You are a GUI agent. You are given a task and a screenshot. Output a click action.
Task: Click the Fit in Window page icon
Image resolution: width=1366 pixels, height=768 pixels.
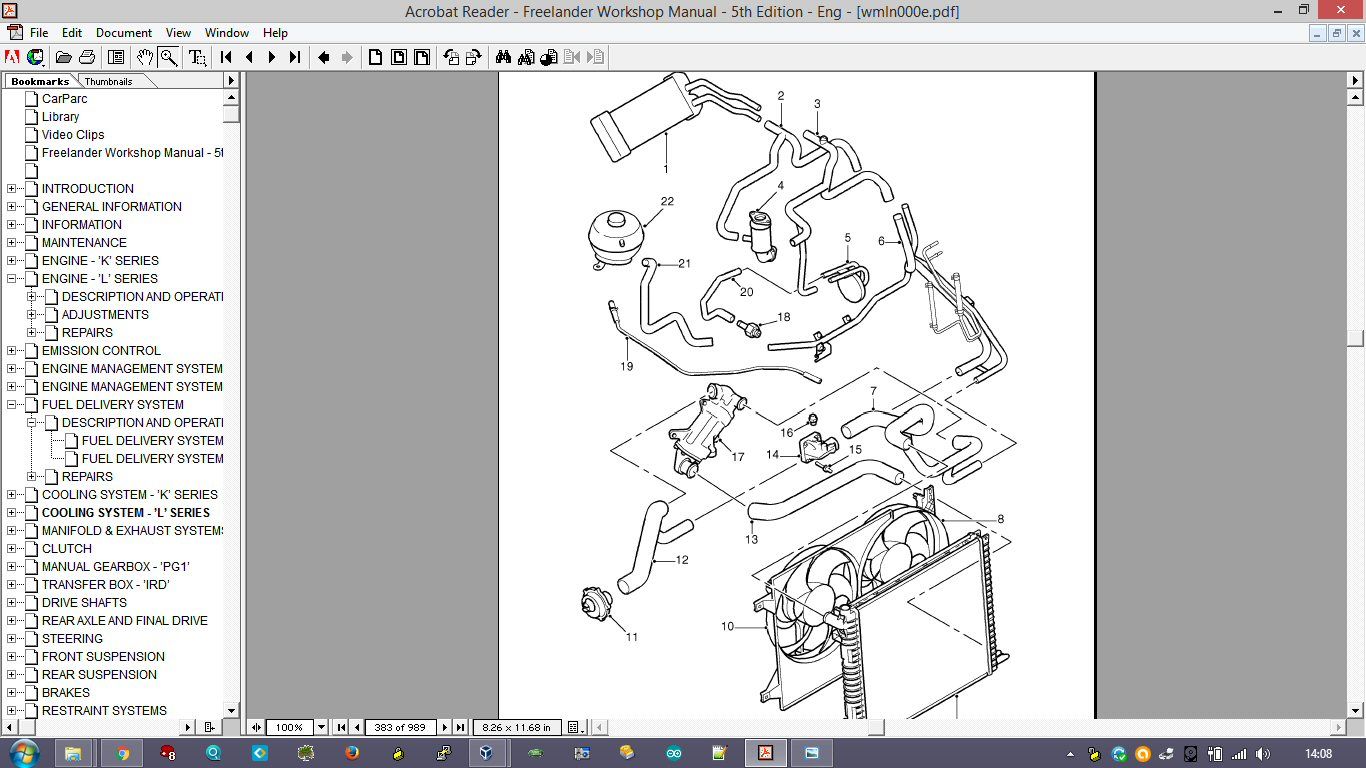click(x=399, y=57)
